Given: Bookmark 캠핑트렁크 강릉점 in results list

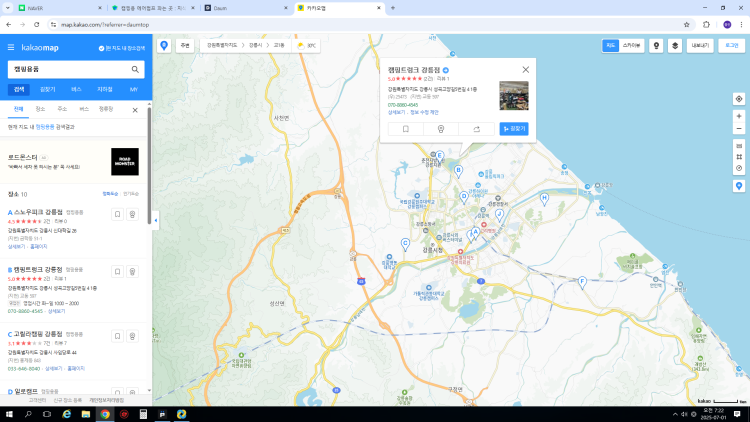Looking at the screenshot, I should (117, 272).
